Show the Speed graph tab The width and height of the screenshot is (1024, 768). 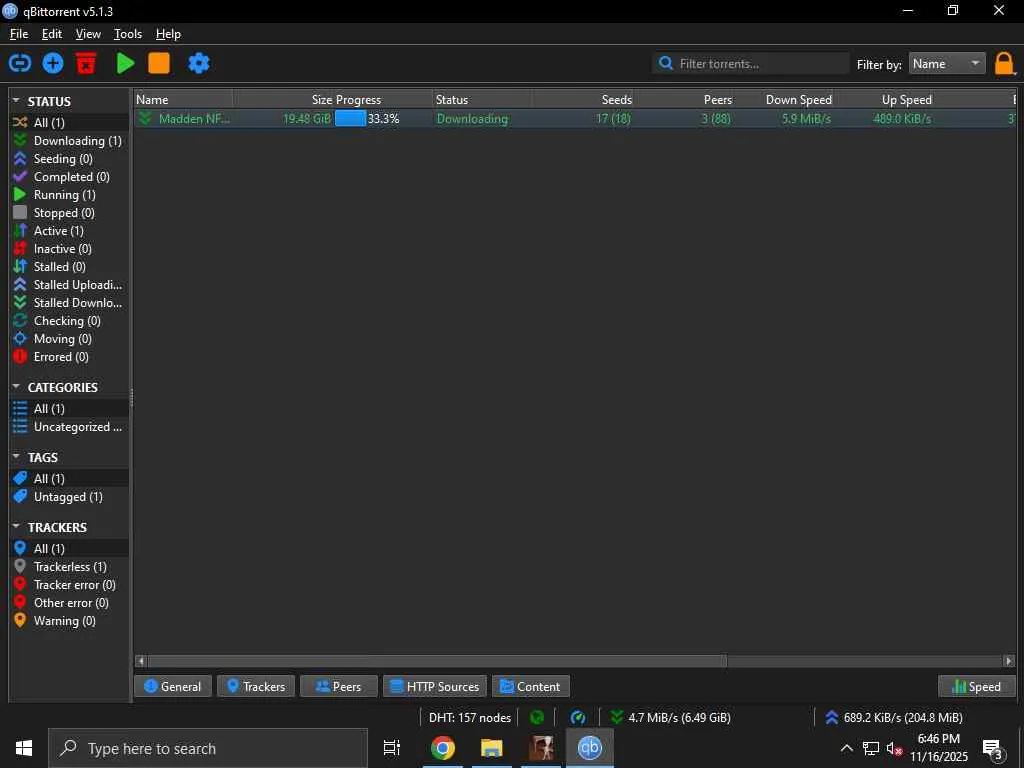pyautogui.click(x=977, y=686)
